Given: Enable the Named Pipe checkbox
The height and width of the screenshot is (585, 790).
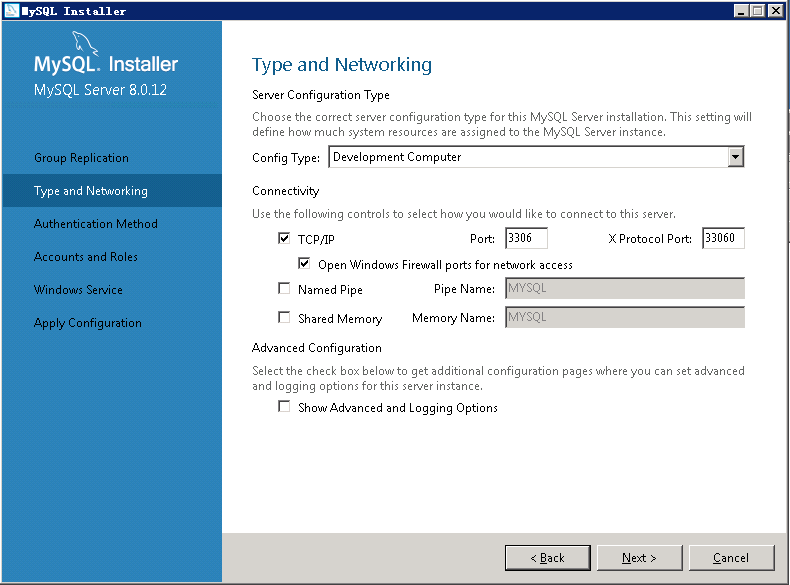Looking at the screenshot, I should (x=284, y=288).
